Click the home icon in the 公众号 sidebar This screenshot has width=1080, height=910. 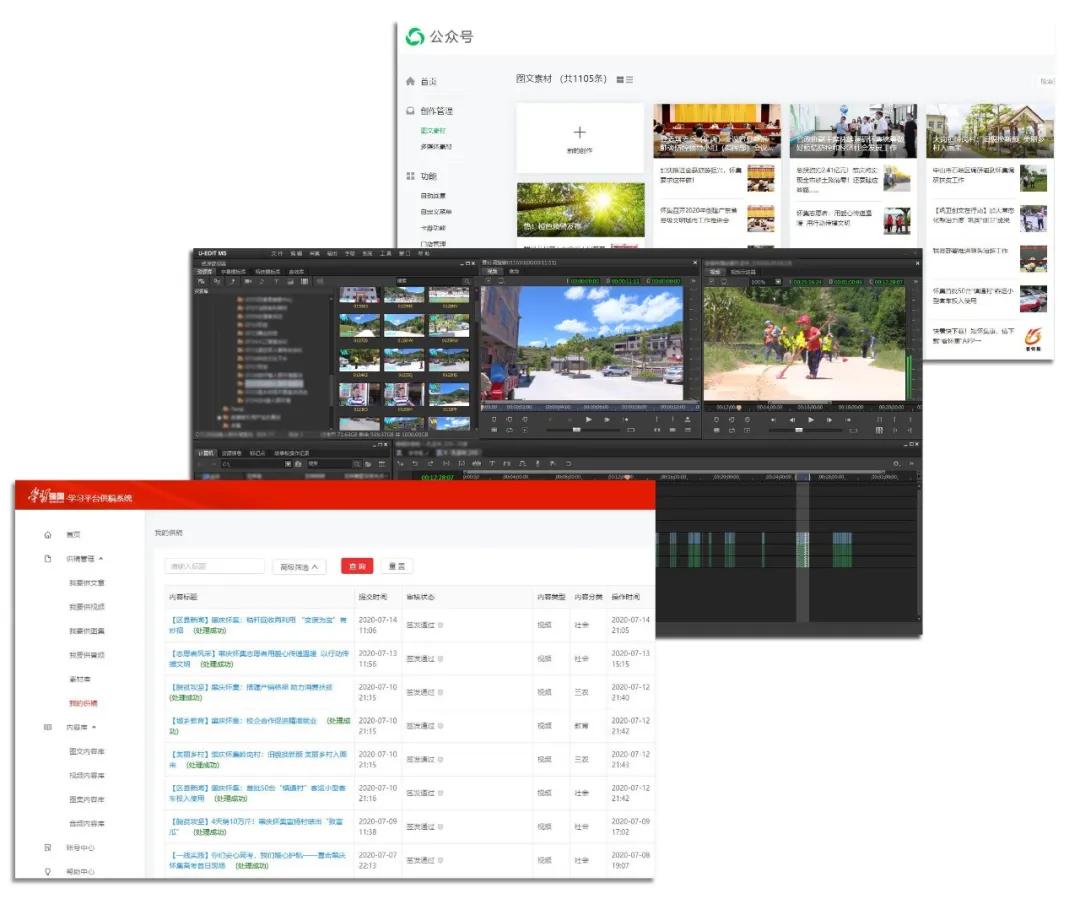tap(410, 81)
